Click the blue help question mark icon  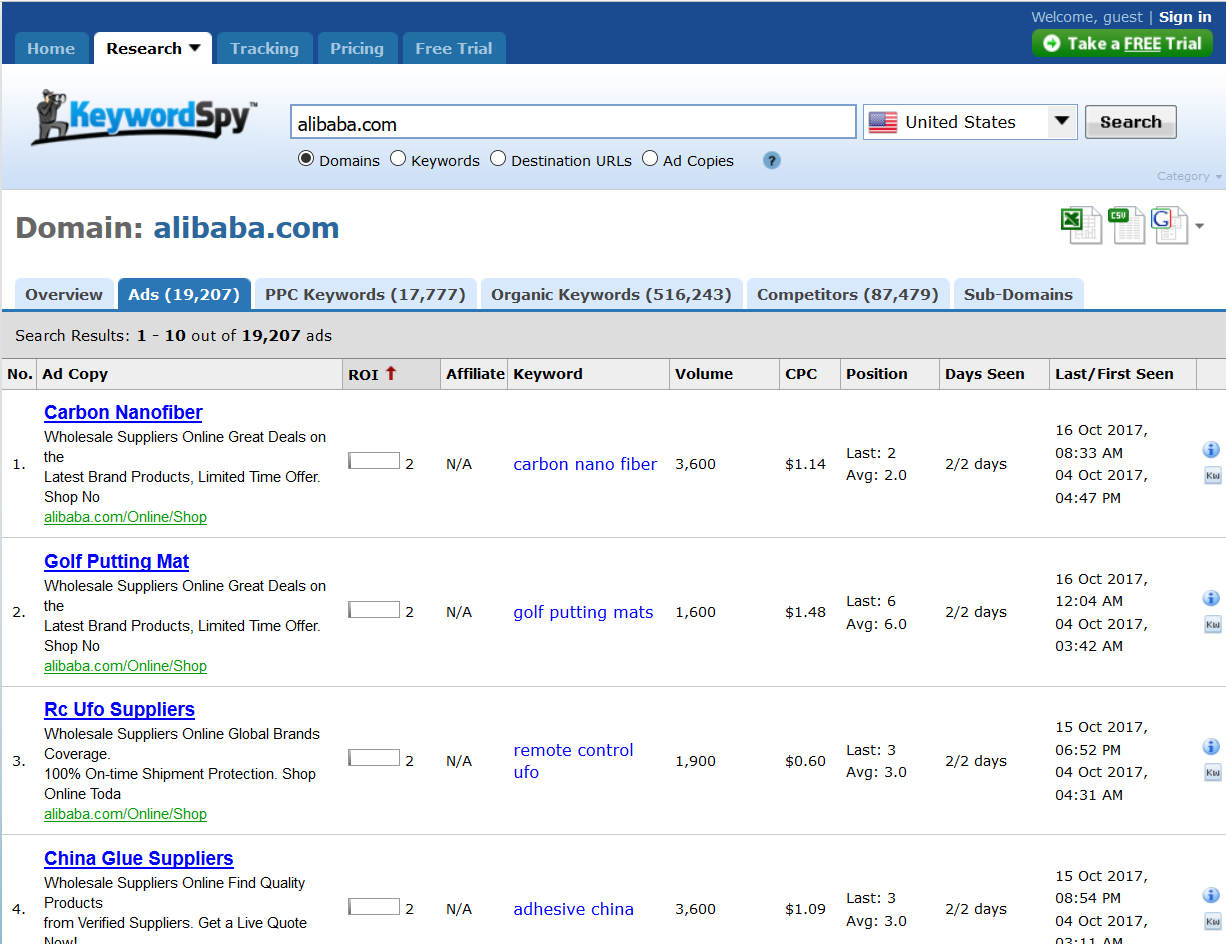click(771, 160)
